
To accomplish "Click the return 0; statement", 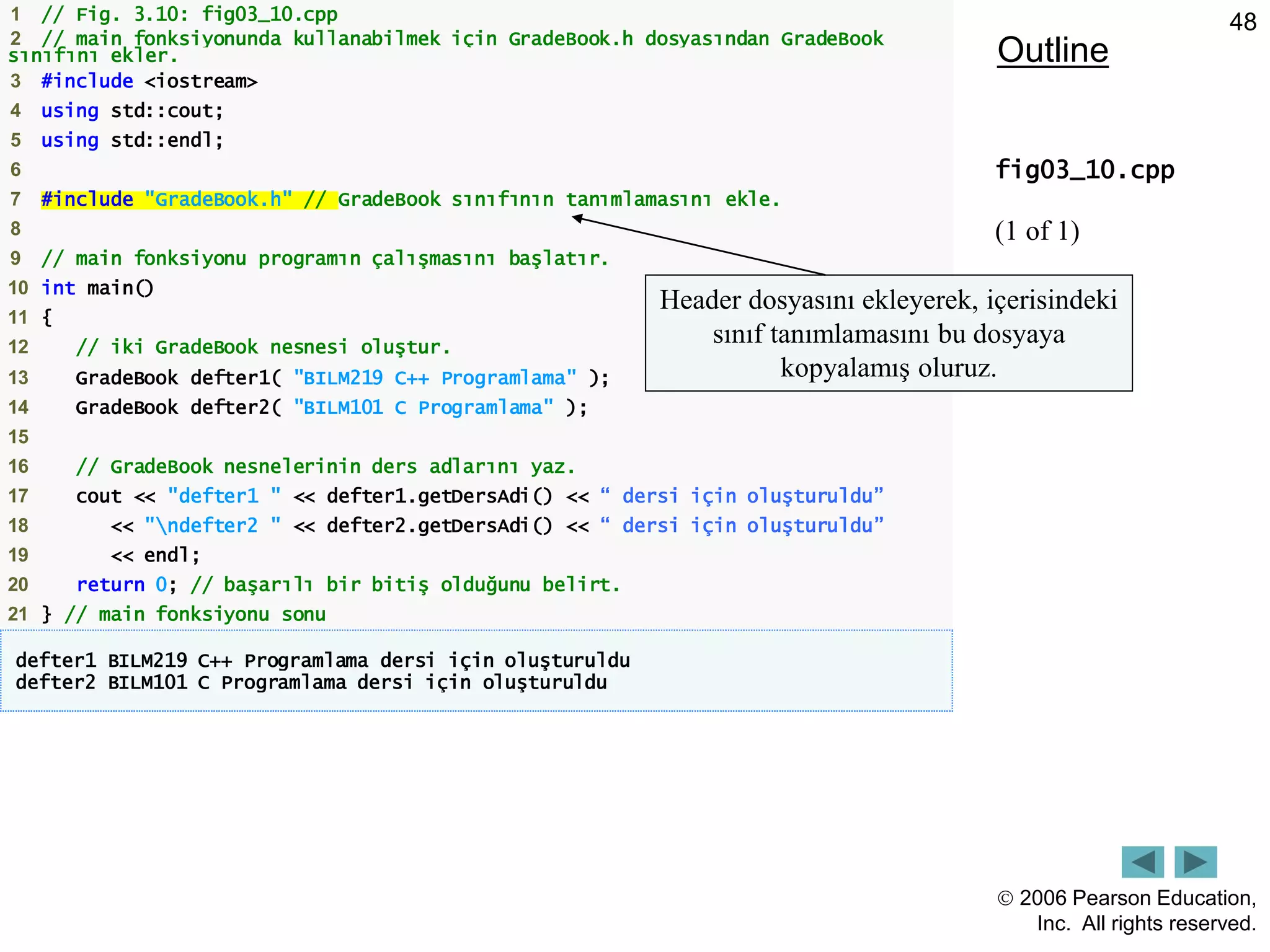I will coord(127,584).
